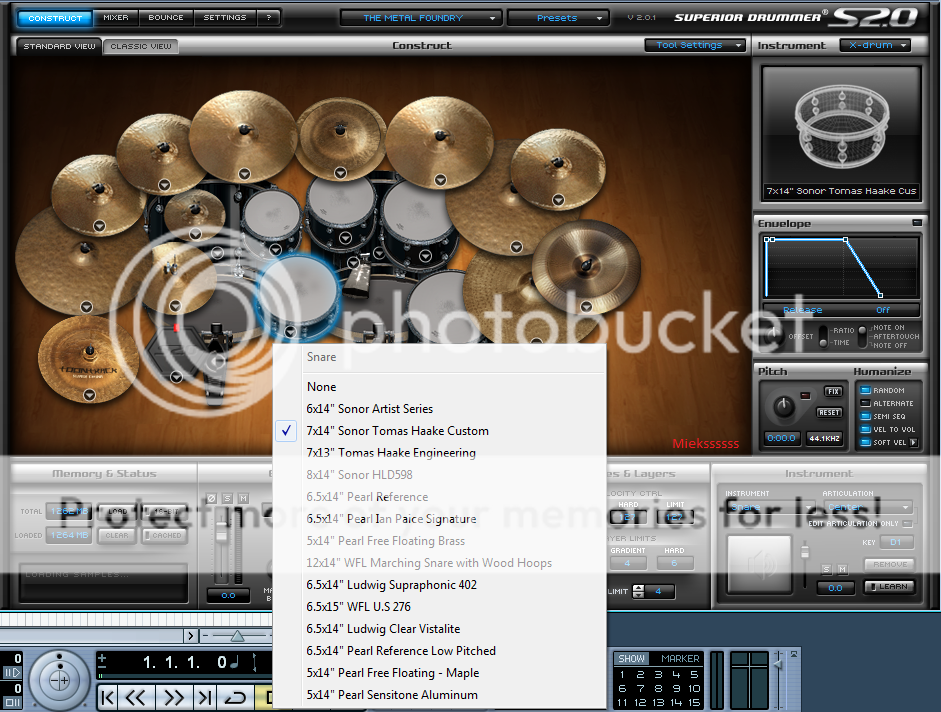
Task: Toggle Edit Articulation Only checkbox
Action: 907,524
